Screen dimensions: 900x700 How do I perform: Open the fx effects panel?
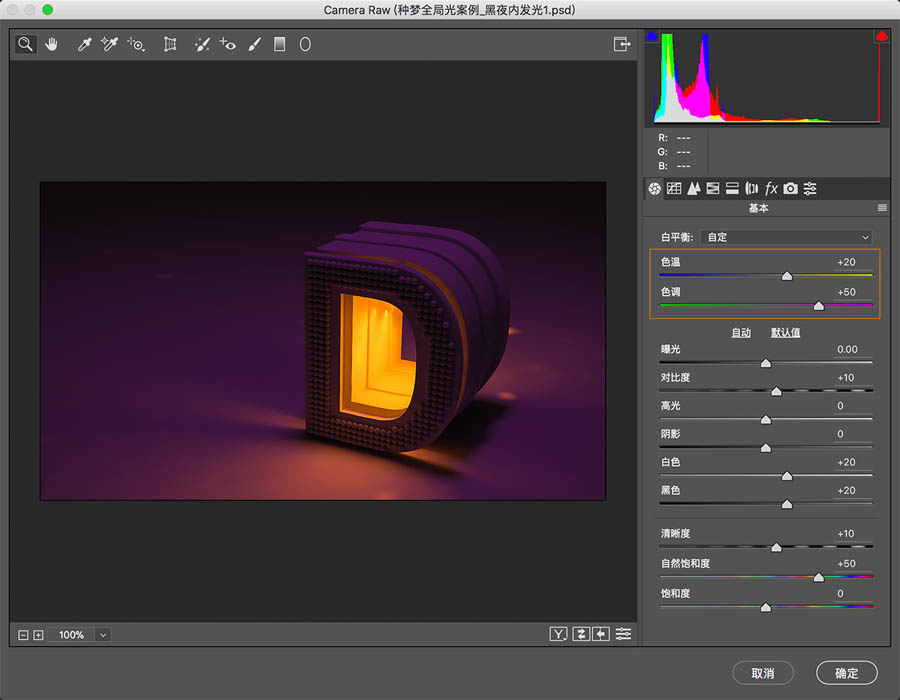click(772, 188)
